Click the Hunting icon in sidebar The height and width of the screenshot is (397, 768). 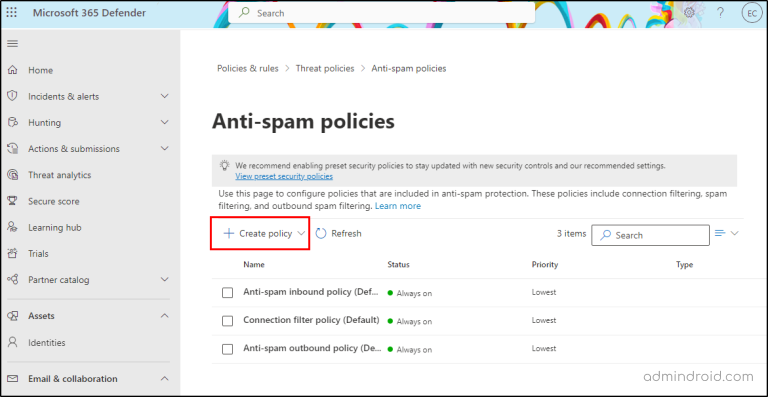pos(13,122)
